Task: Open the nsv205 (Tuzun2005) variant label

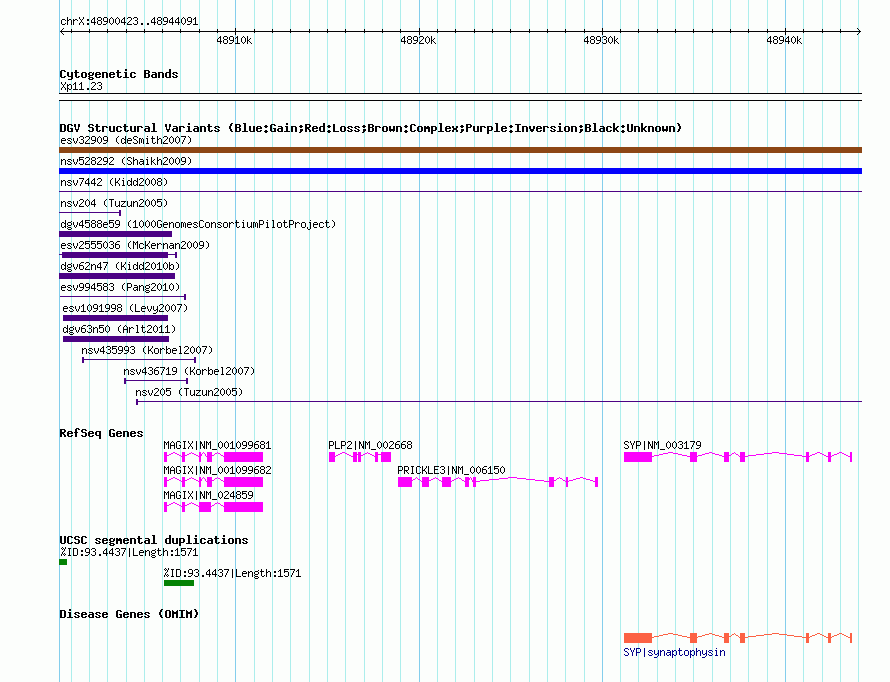Action: 189,392
